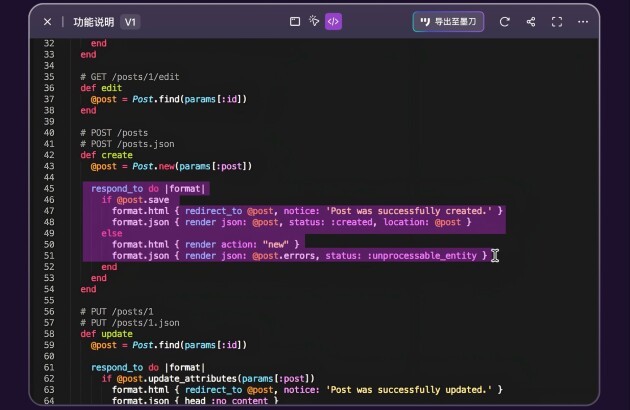Image resolution: width=630 pixels, height=410 pixels.
Task: Click the 'def edit' code line
Action: pyautogui.click(x=101, y=88)
